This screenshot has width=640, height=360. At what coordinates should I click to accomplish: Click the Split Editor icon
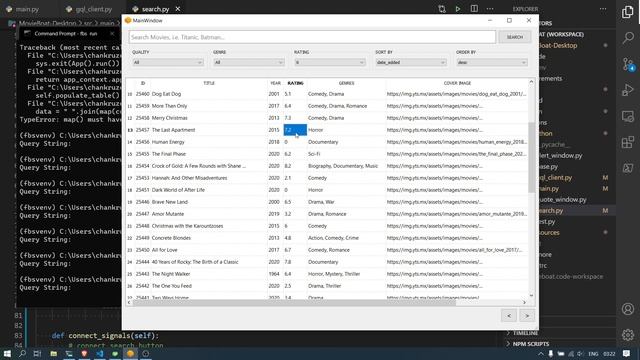[474, 9]
